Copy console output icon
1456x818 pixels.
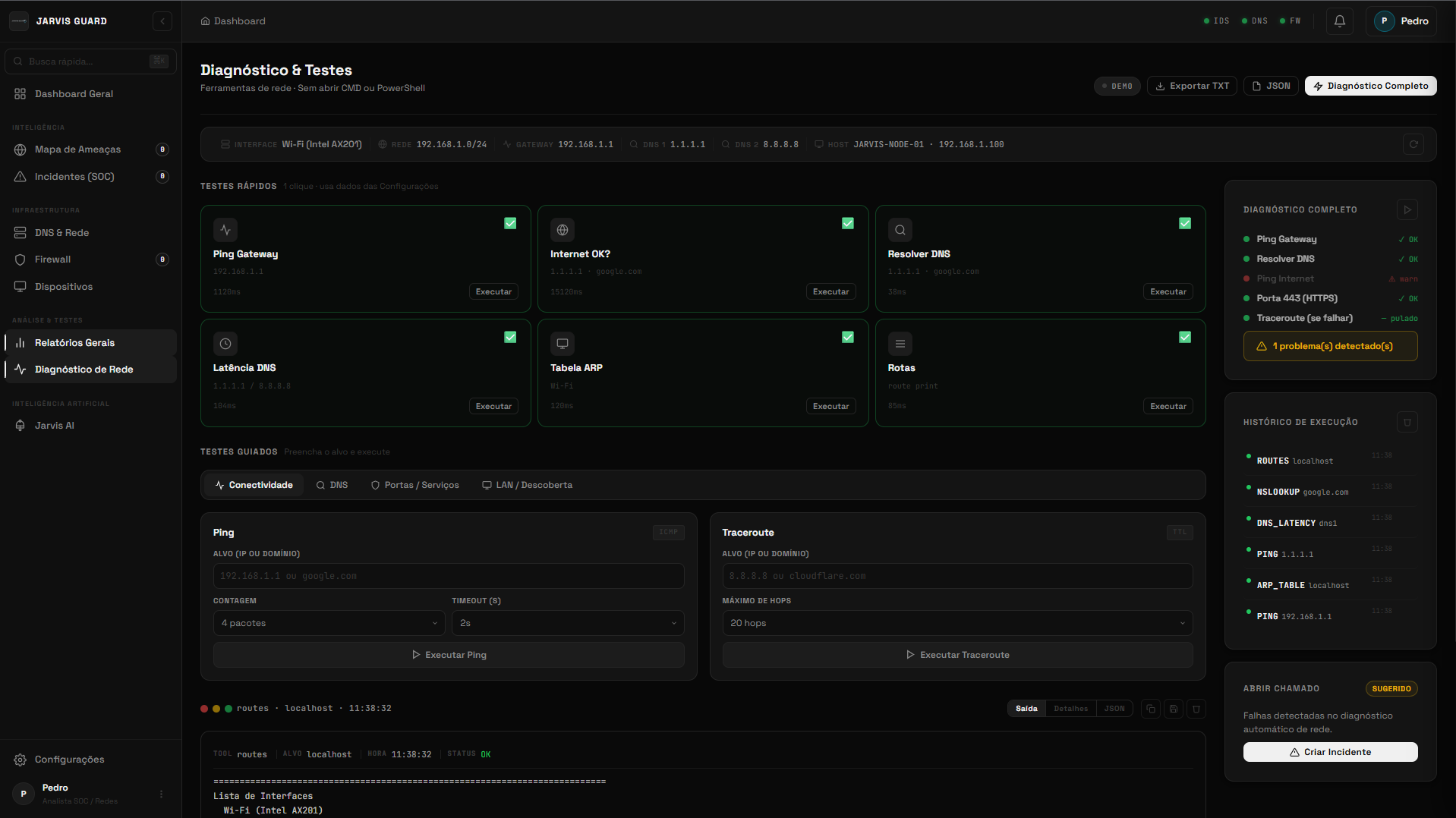[1151, 709]
